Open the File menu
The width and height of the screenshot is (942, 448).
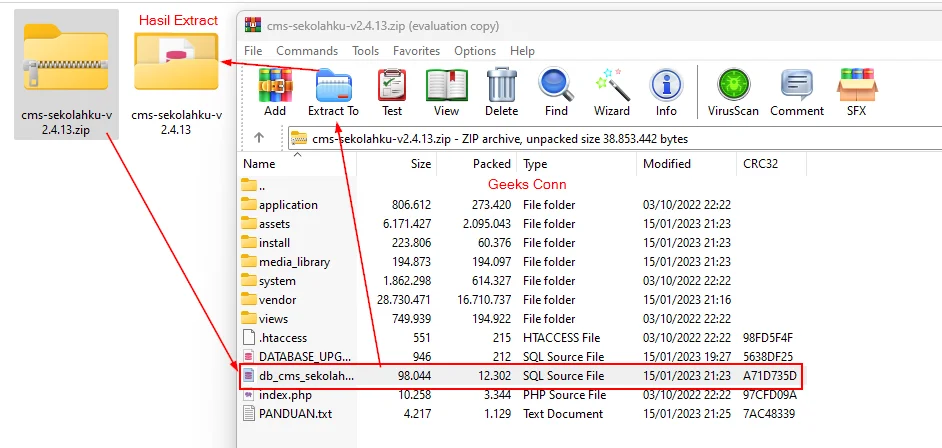[x=253, y=51]
